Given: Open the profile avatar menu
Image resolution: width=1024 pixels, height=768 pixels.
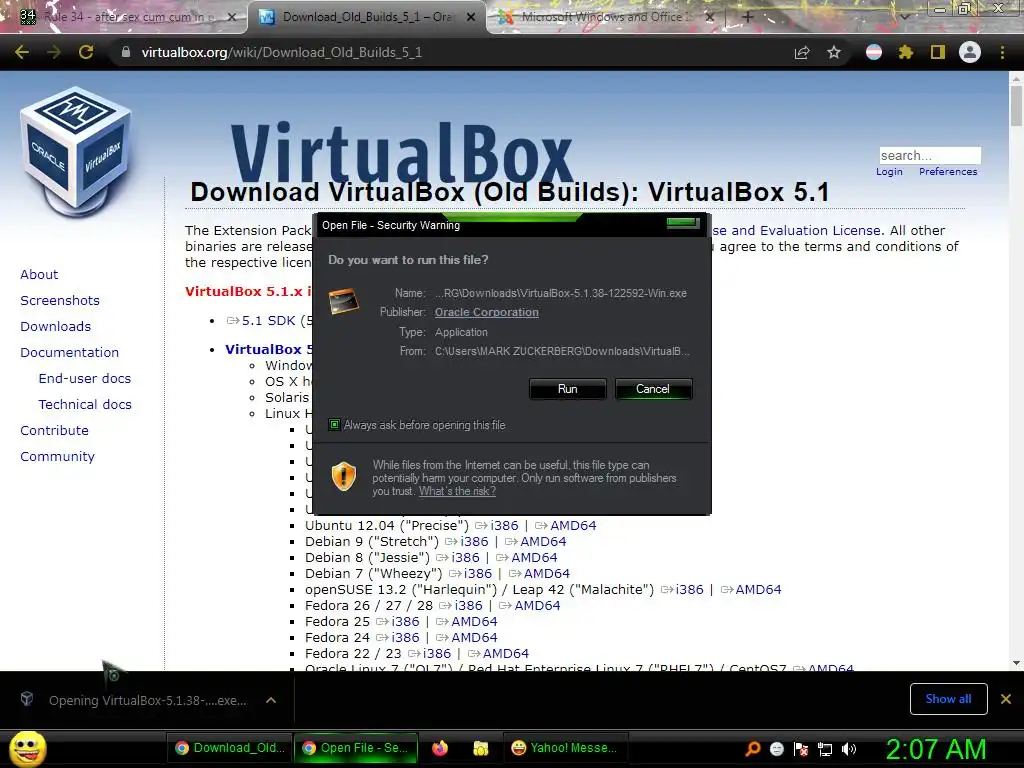Looking at the screenshot, I should (970, 52).
